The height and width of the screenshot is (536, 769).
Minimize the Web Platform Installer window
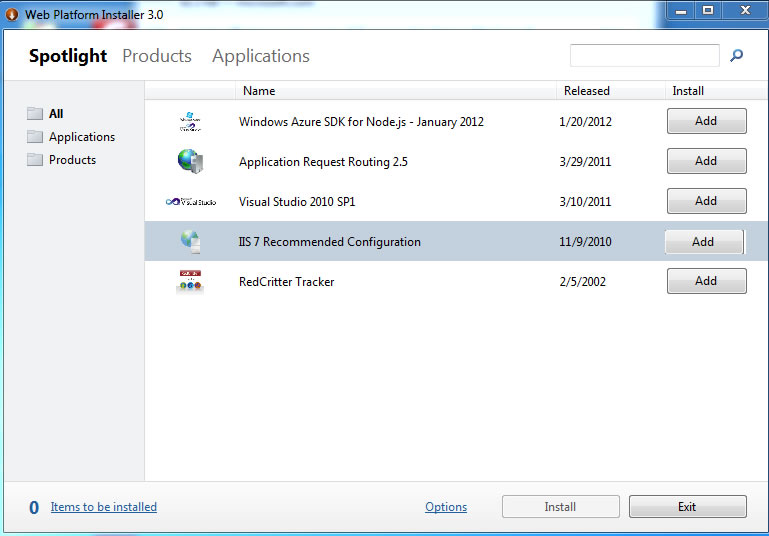point(681,11)
